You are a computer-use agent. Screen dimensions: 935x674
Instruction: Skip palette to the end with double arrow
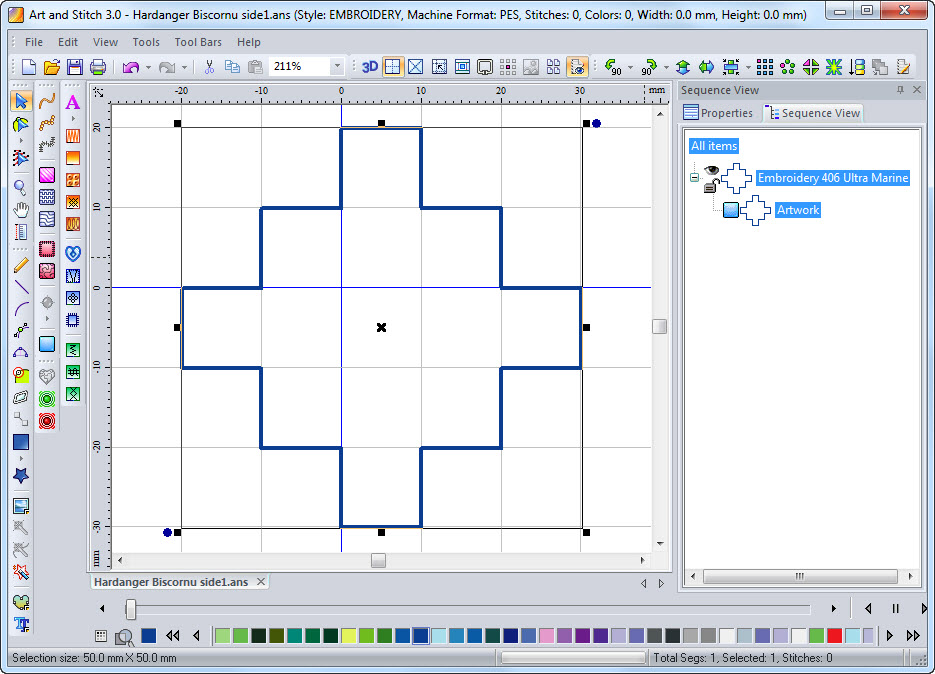point(913,635)
